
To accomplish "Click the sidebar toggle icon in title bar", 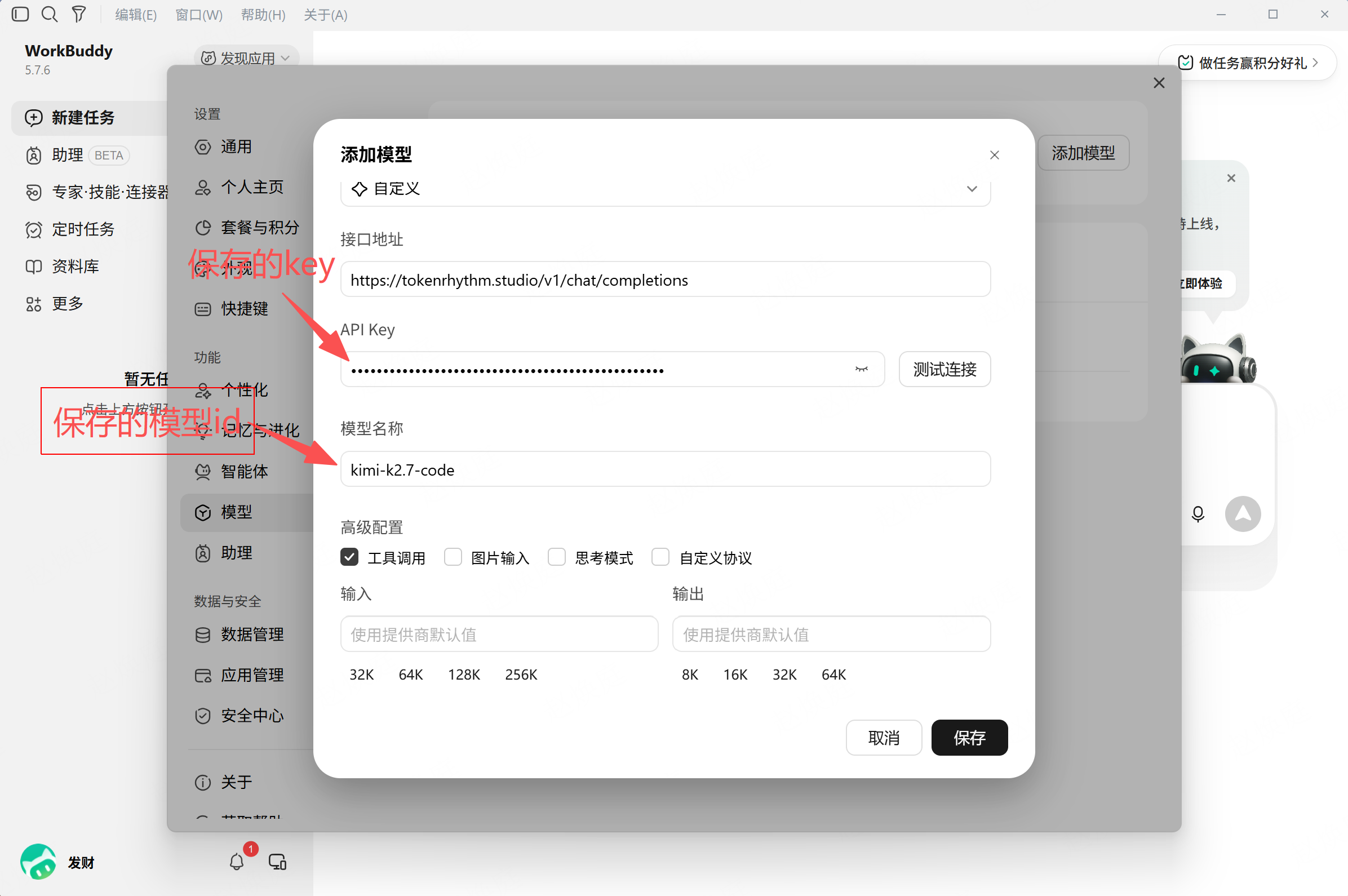I will pyautogui.click(x=20, y=14).
